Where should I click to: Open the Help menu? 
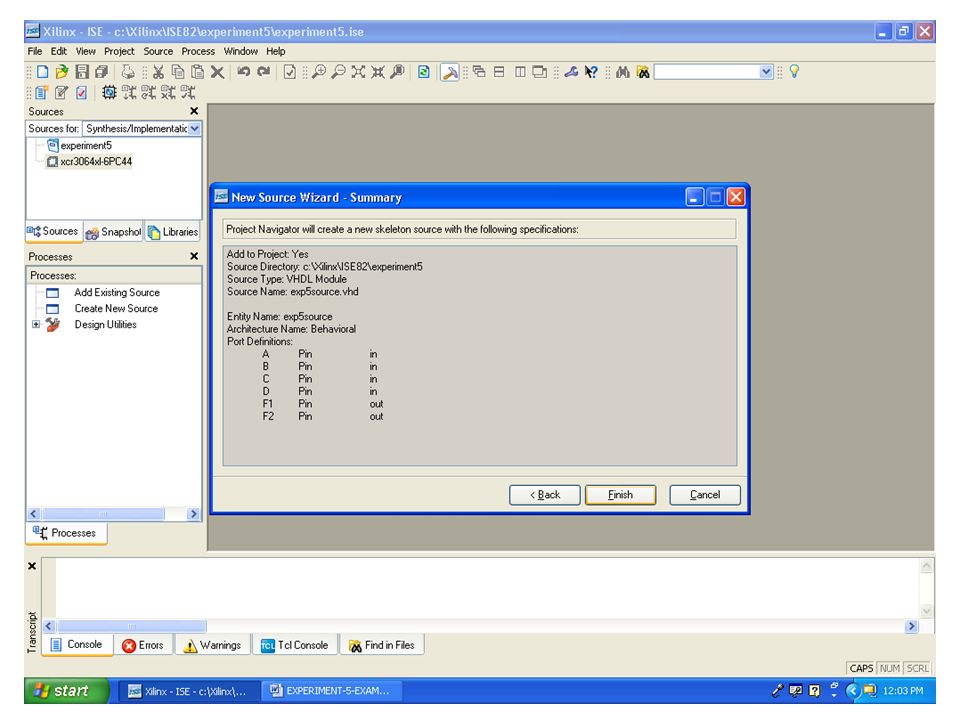276,51
